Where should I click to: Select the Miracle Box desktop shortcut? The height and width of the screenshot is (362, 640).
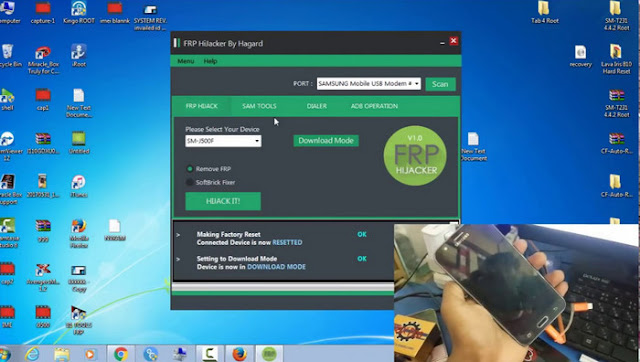[43, 60]
